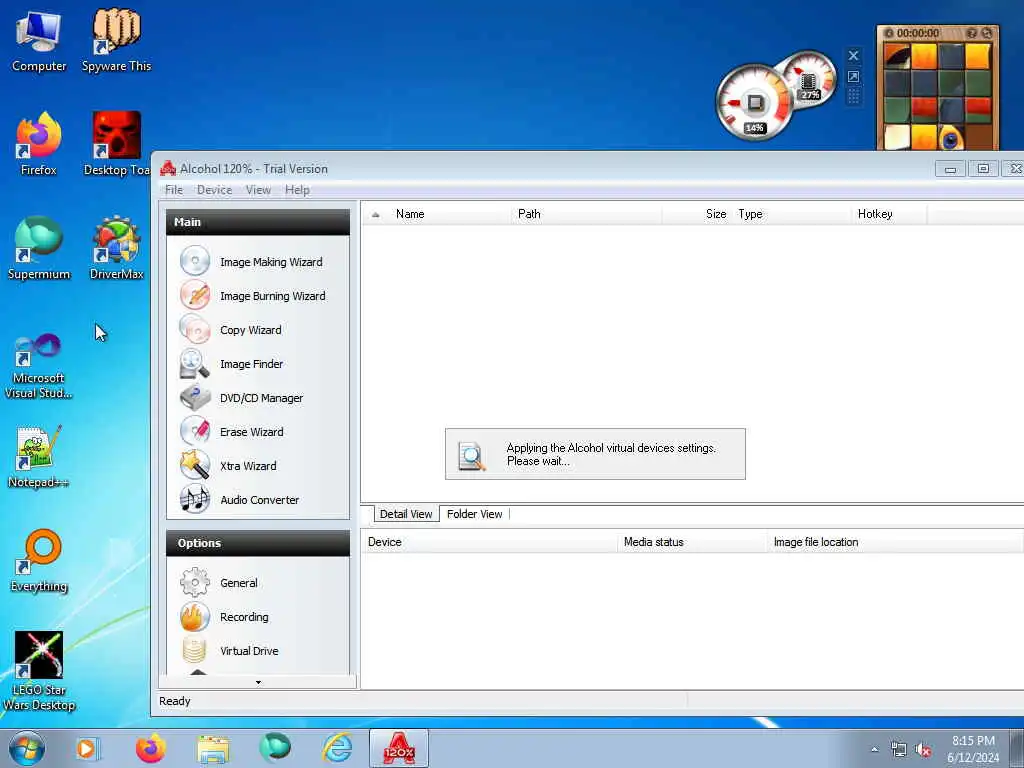Expand sidebar using bottom down arrow
This screenshot has width=1024, height=768.
click(258, 682)
